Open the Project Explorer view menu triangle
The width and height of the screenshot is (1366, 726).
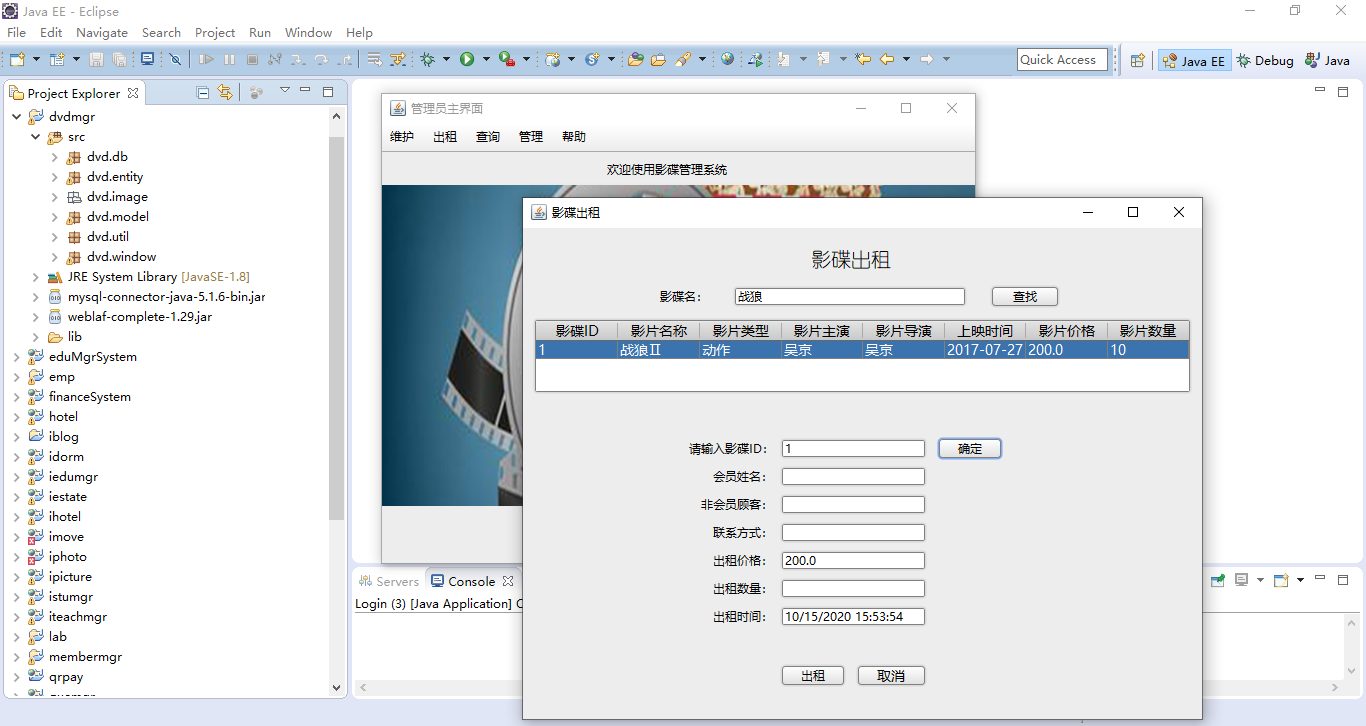click(x=284, y=91)
